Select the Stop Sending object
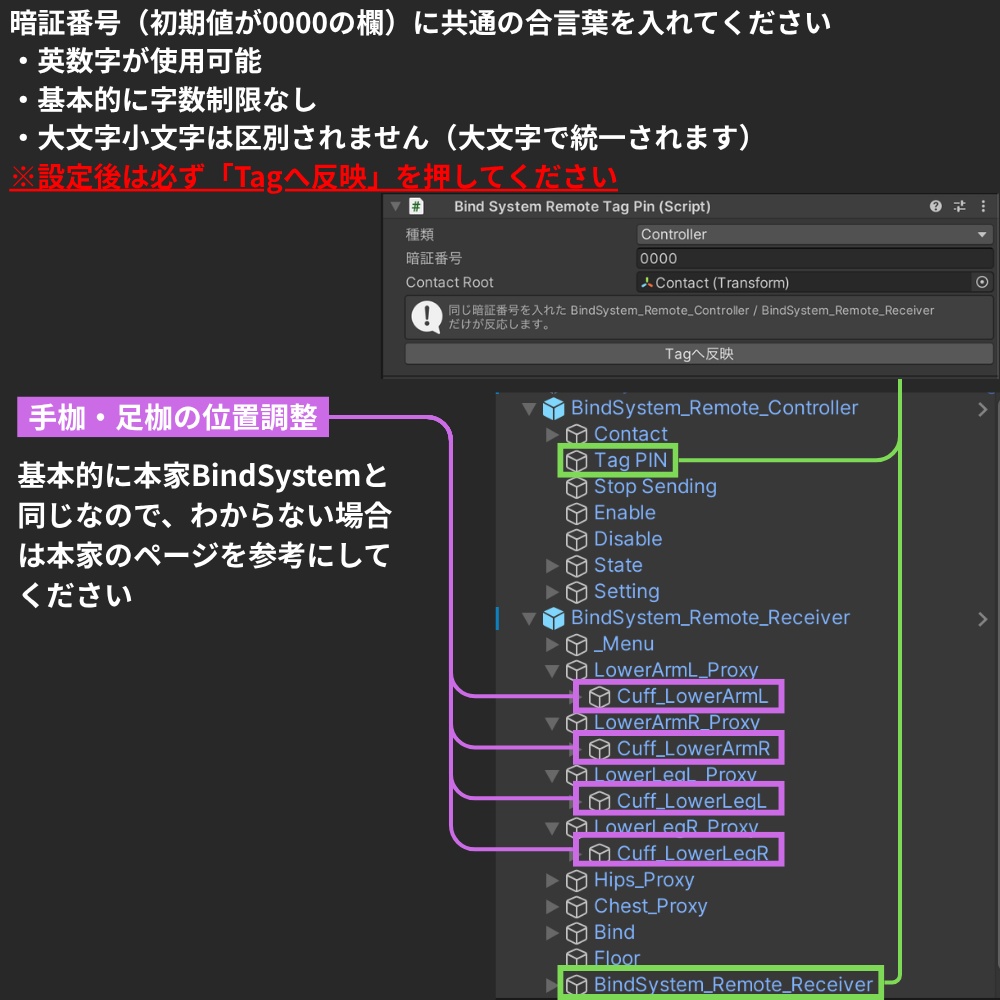The image size is (1000, 1000). [x=655, y=487]
